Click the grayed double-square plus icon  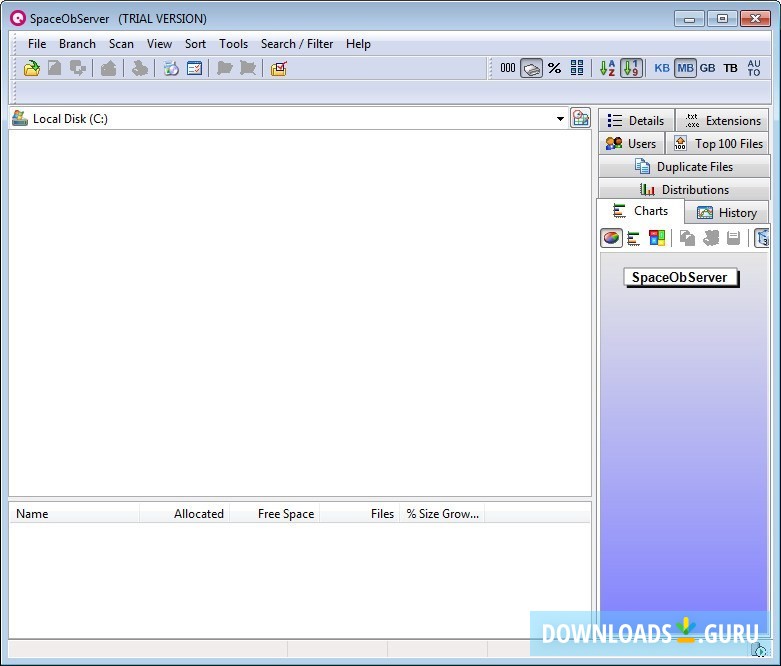tap(78, 68)
